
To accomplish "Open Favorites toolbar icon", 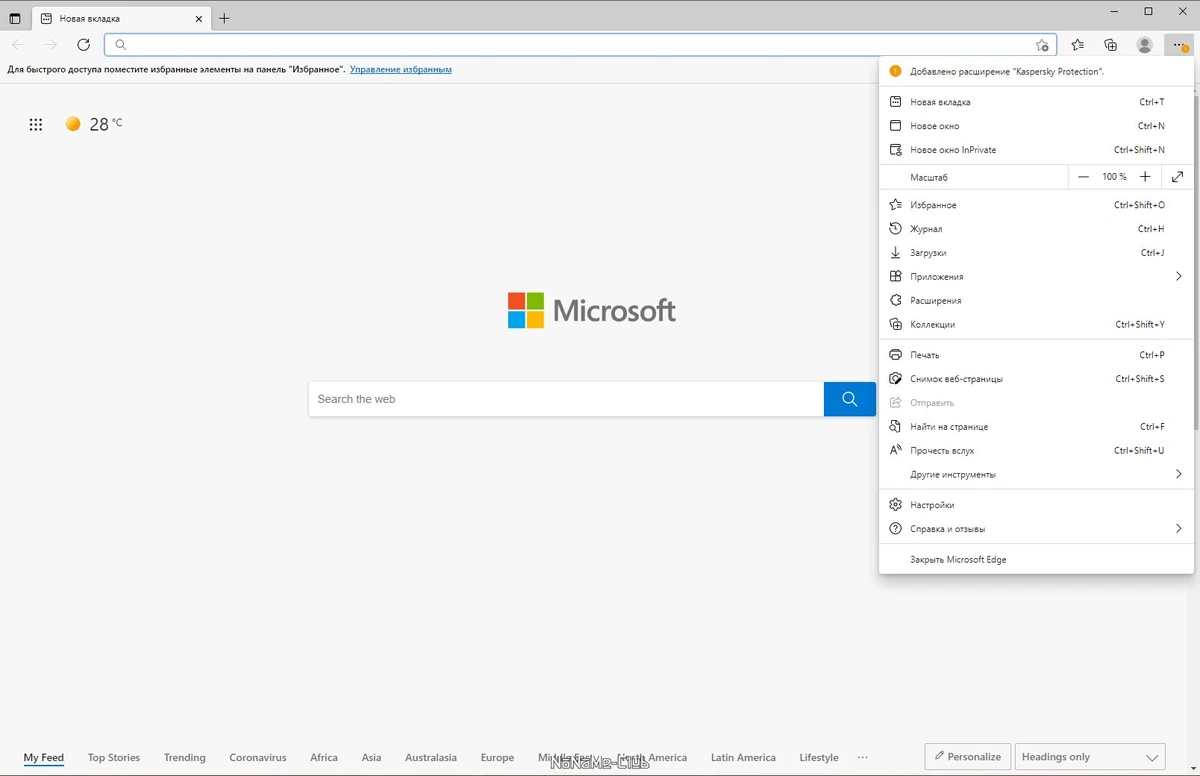I will 1077,44.
